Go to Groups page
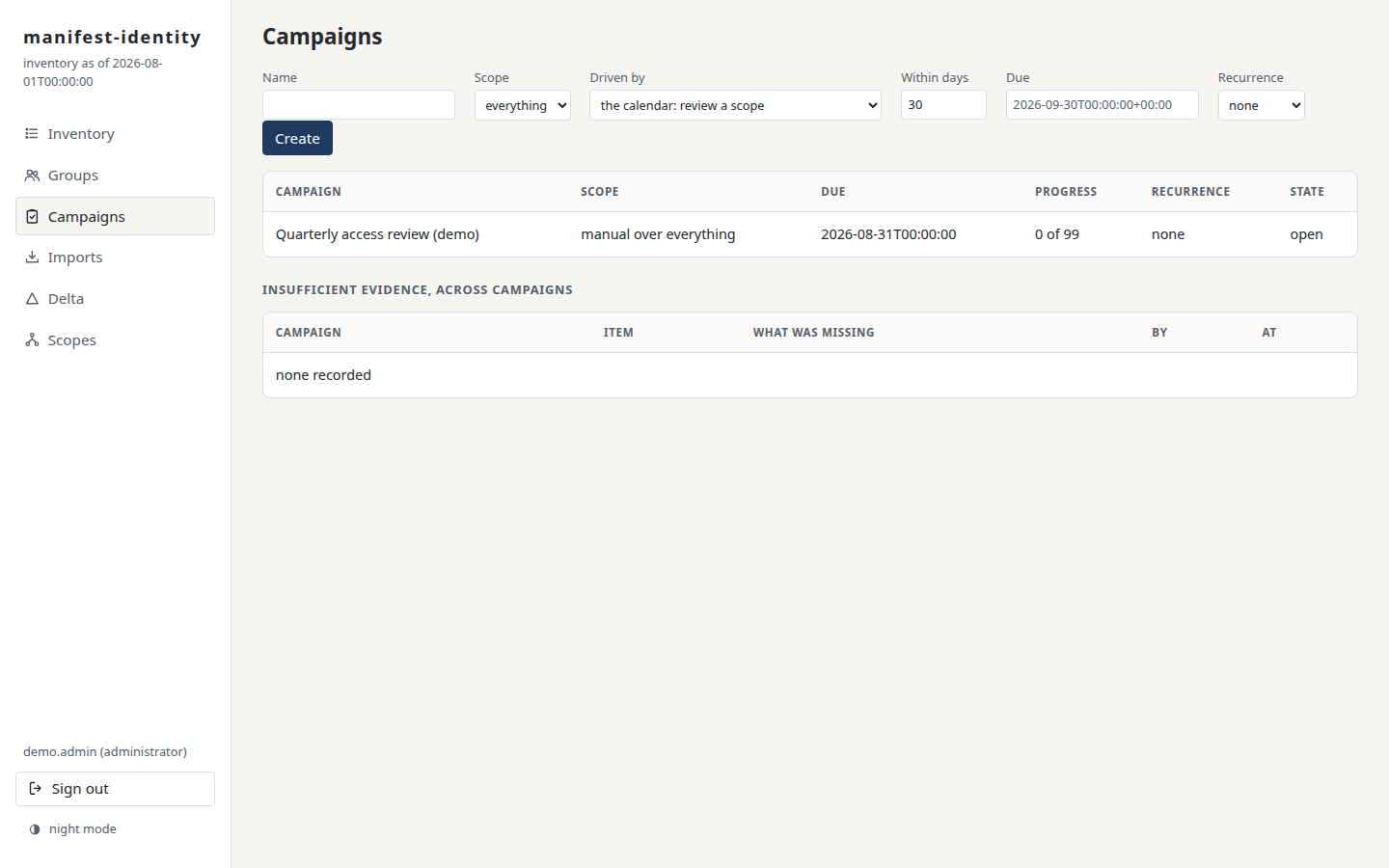This screenshot has width=1389, height=868. click(115, 176)
